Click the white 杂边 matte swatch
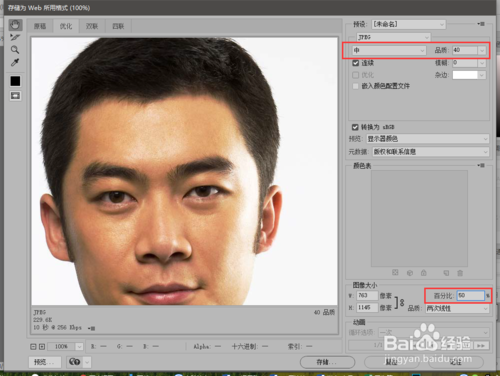Image resolution: width=500 pixels, height=376 pixels. [x=465, y=75]
